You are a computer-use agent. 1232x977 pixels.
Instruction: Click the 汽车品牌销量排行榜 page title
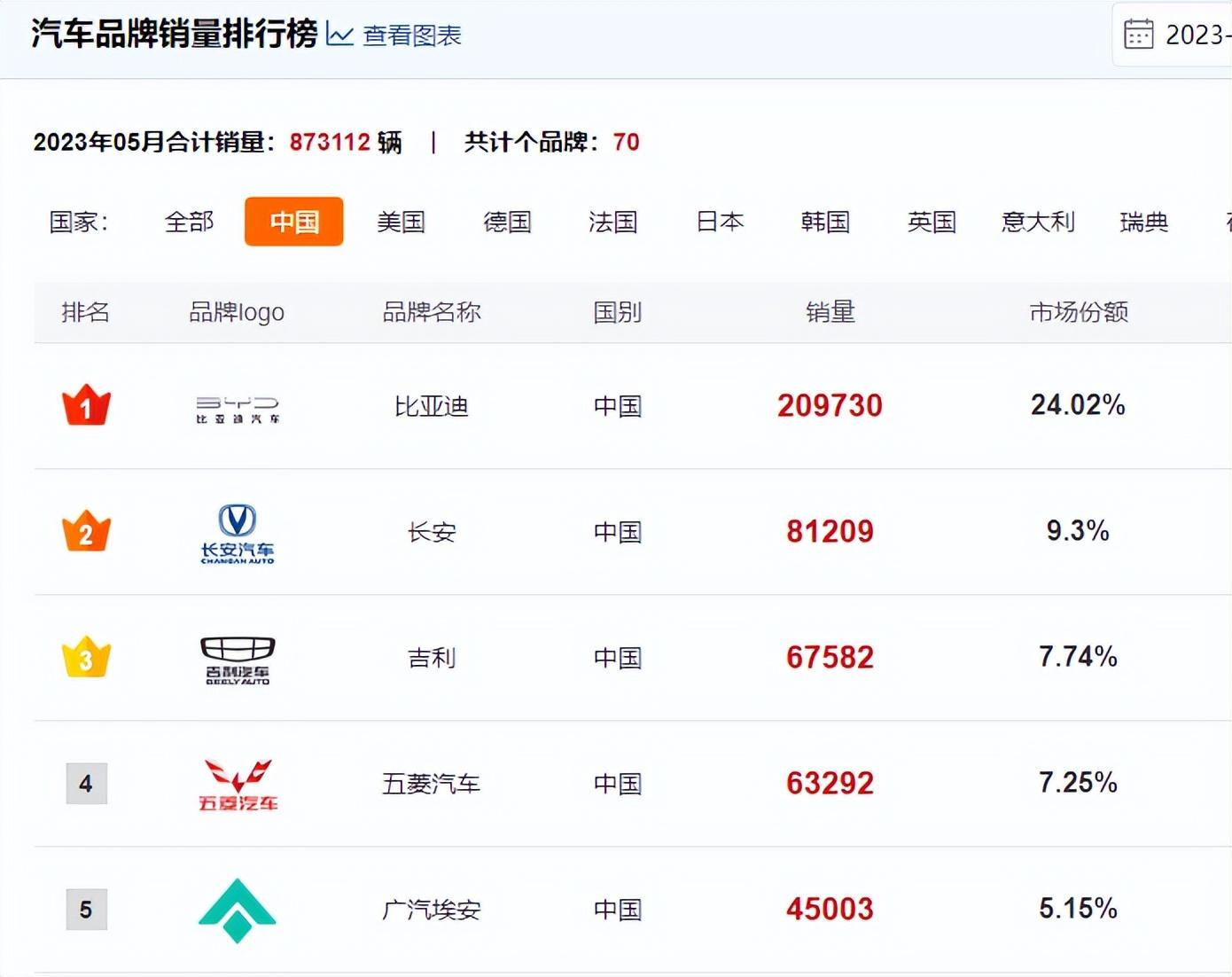[175, 34]
